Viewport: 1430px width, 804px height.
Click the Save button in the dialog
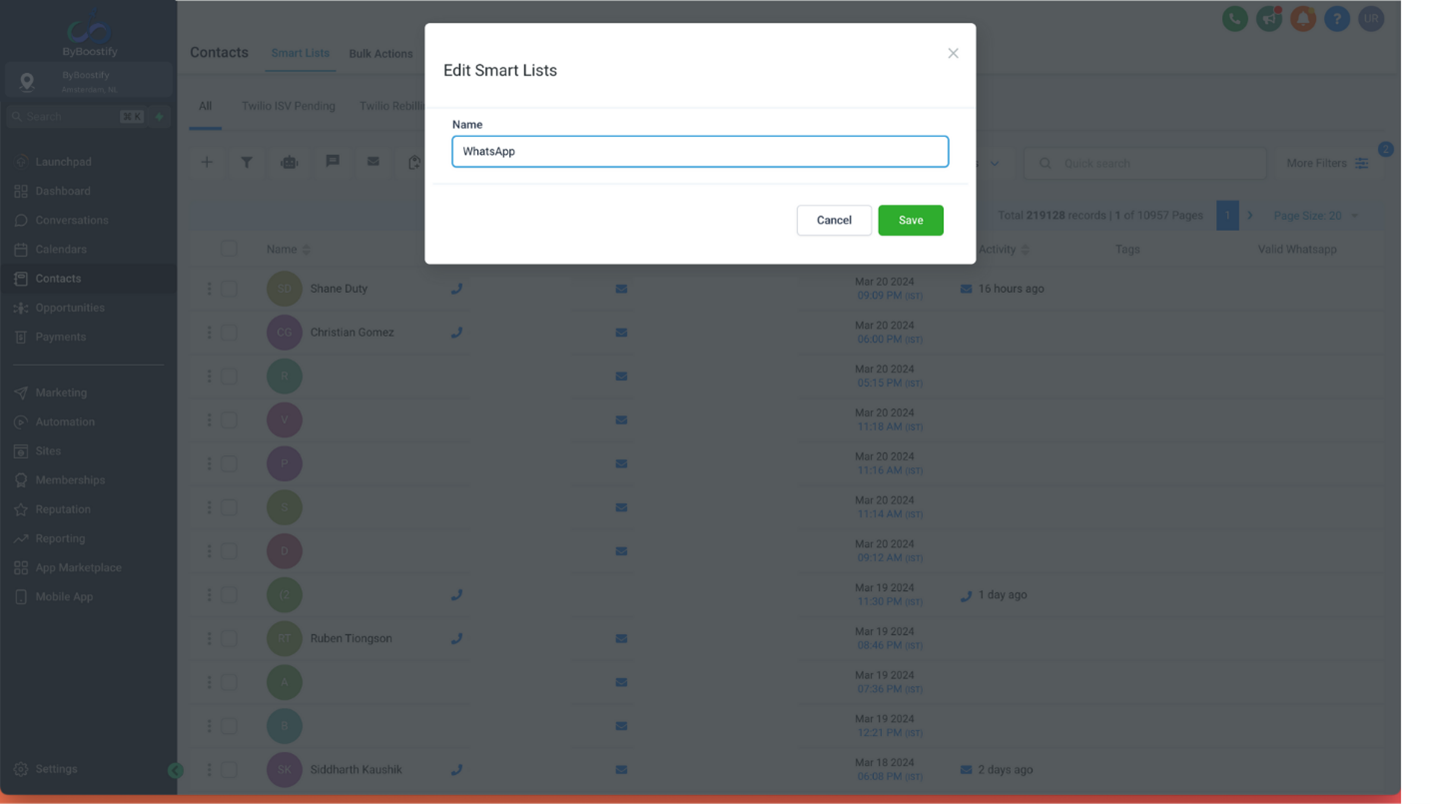tap(910, 220)
